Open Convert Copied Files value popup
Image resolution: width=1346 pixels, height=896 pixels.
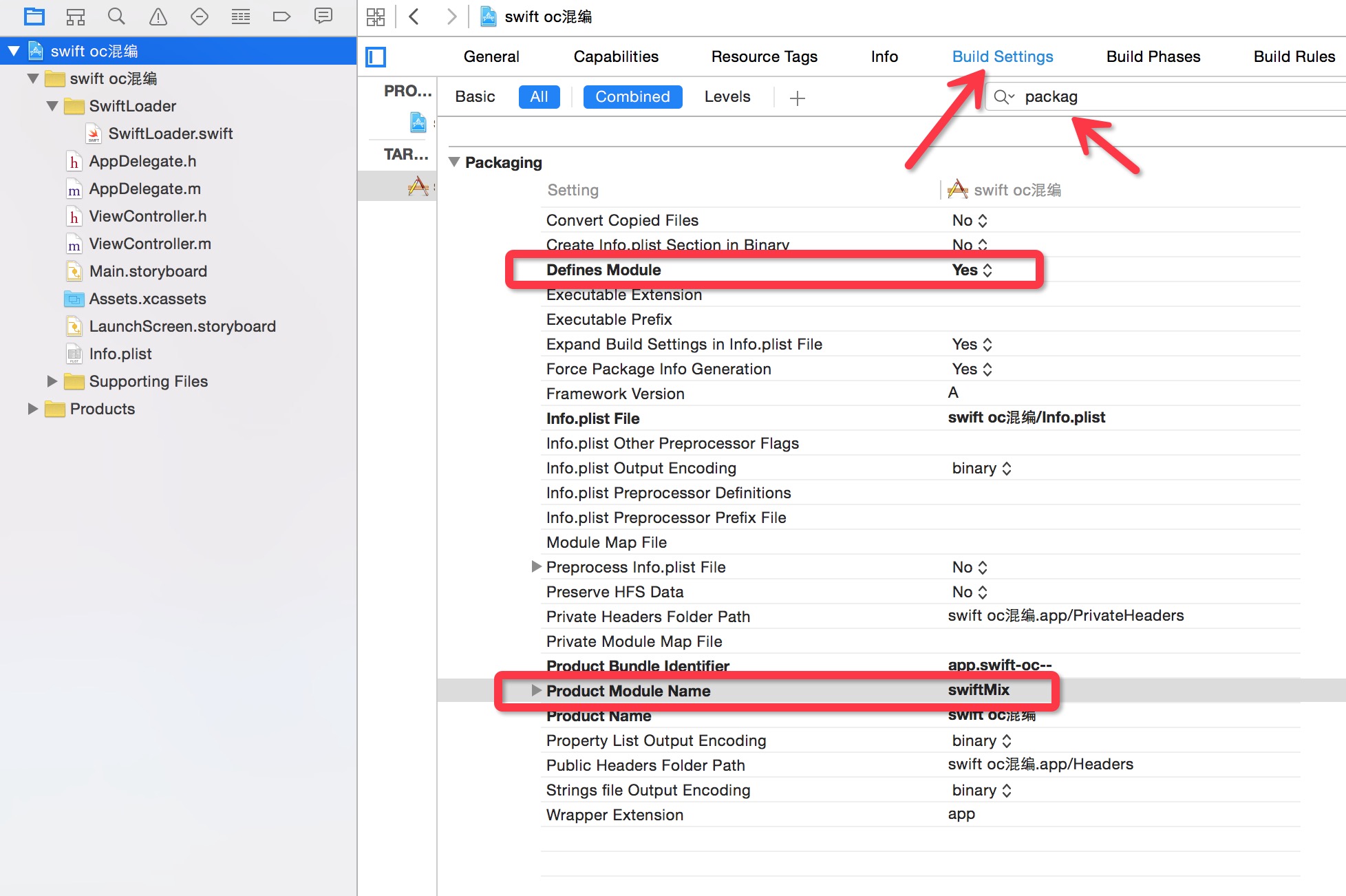click(x=970, y=220)
